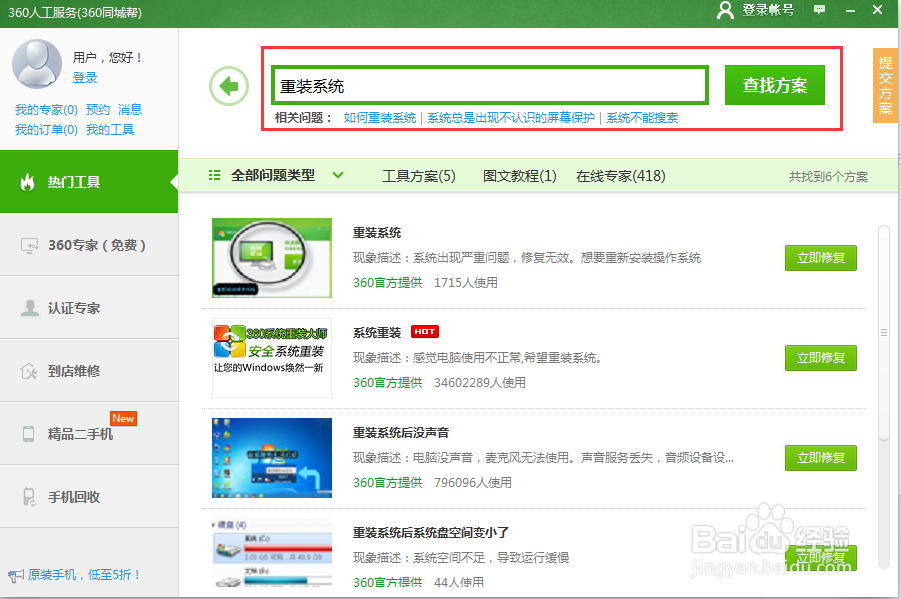Click the New badge on 精品二手机
Viewport: 901px width, 599px height.
pyautogui.click(x=124, y=418)
